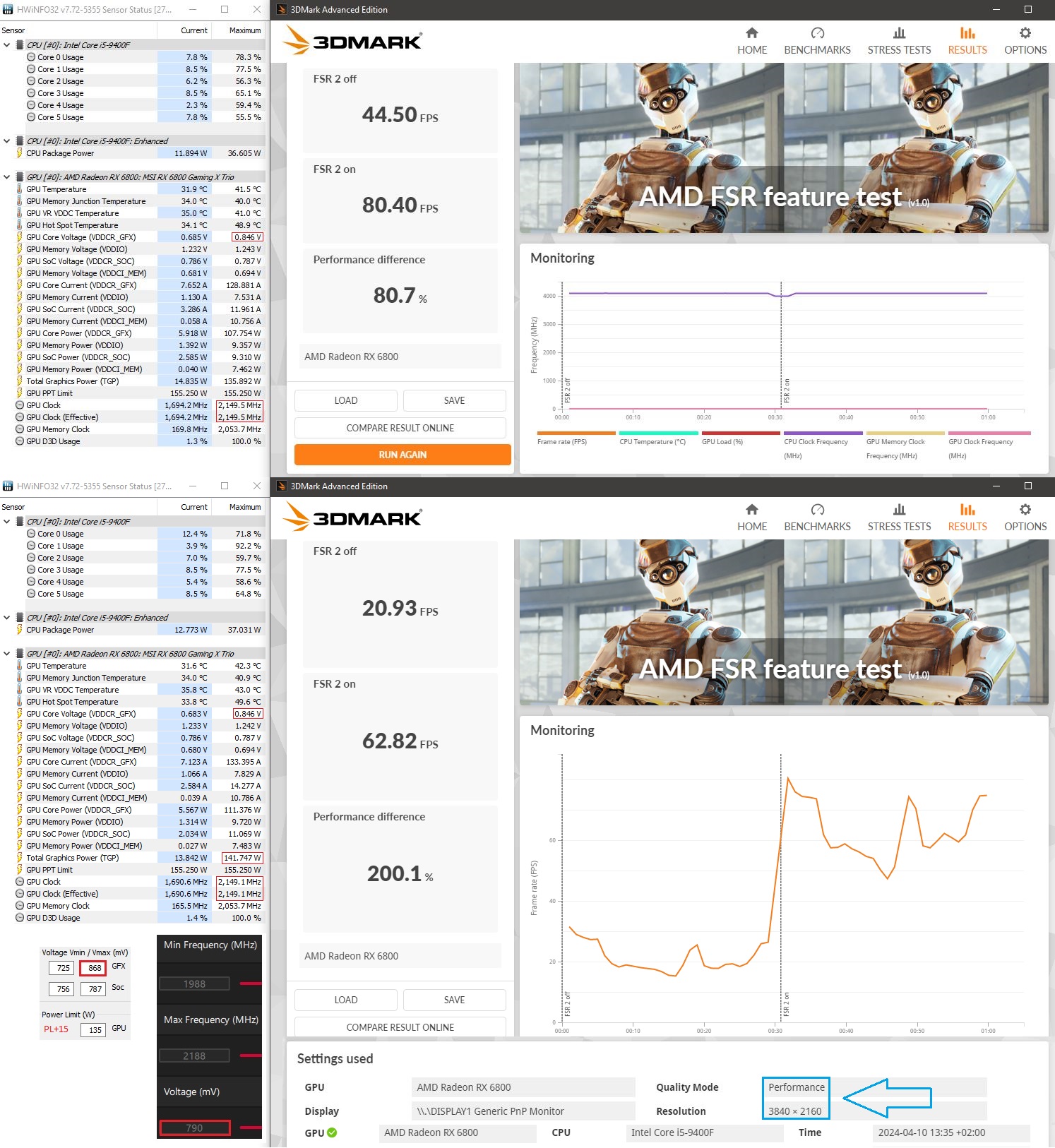Click Soc voltage field showing 787

click(x=94, y=989)
